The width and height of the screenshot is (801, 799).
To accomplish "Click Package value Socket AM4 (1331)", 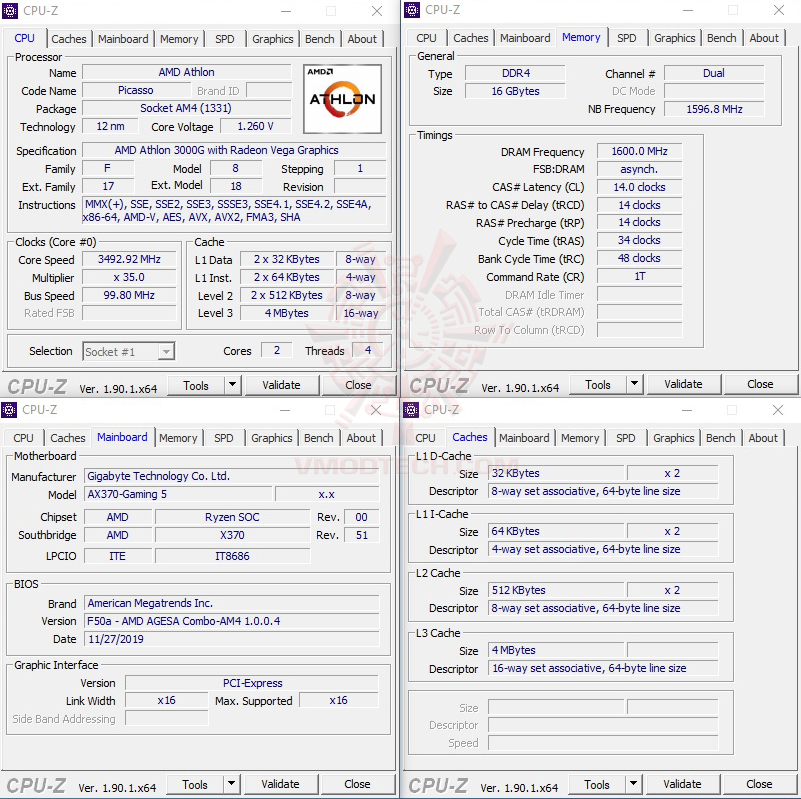I will pos(186,108).
